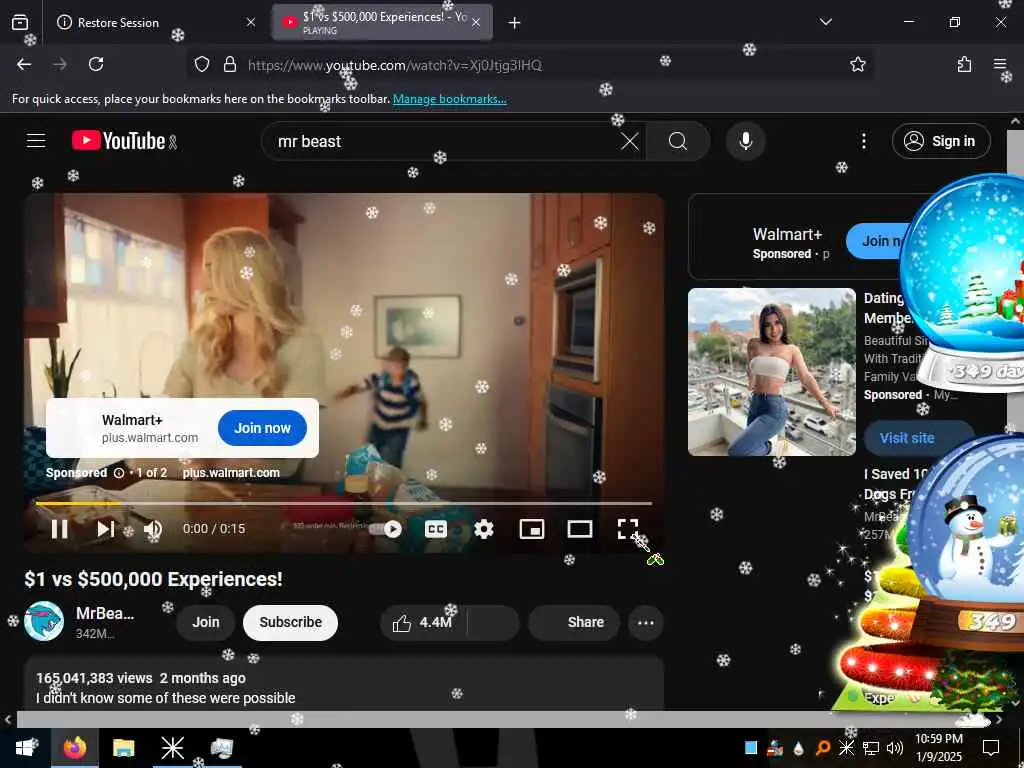Open network icon in system tray
Image resolution: width=1024 pixels, height=768 pixels.
pyautogui.click(x=871, y=748)
